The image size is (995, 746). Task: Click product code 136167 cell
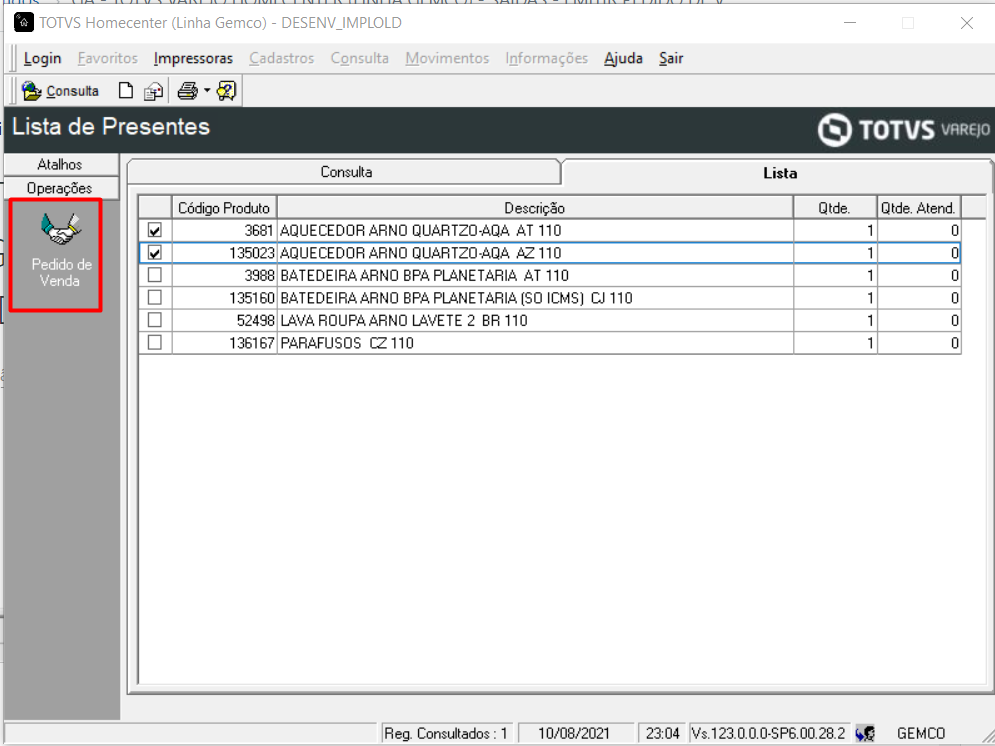pos(225,343)
